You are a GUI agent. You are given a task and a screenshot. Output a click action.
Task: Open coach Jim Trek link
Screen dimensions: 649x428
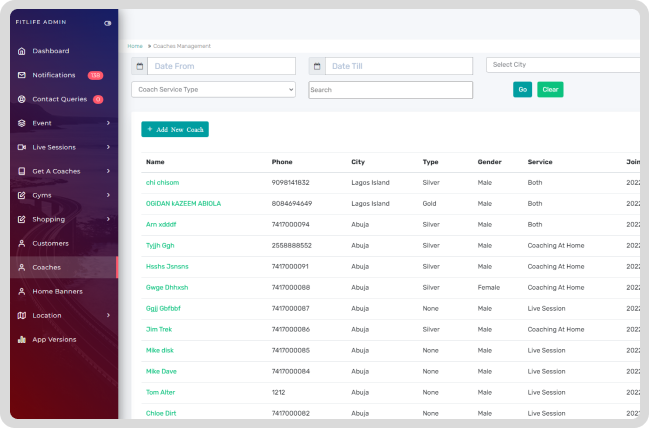click(x=159, y=329)
